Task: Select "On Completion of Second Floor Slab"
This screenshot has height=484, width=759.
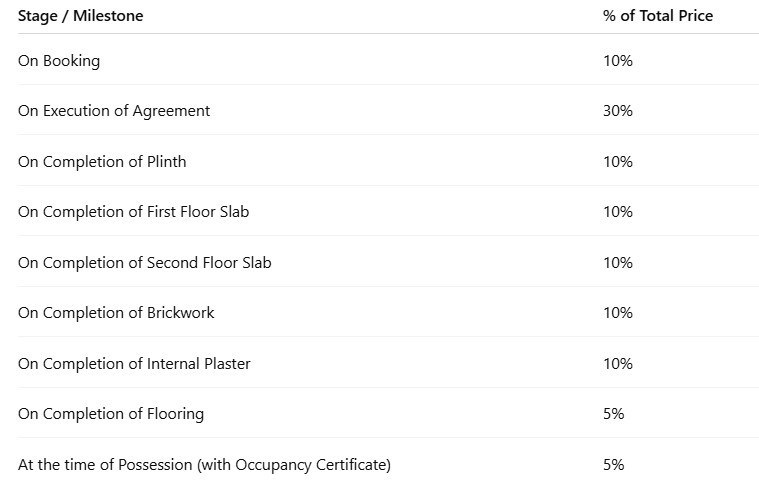Action: tap(145, 263)
